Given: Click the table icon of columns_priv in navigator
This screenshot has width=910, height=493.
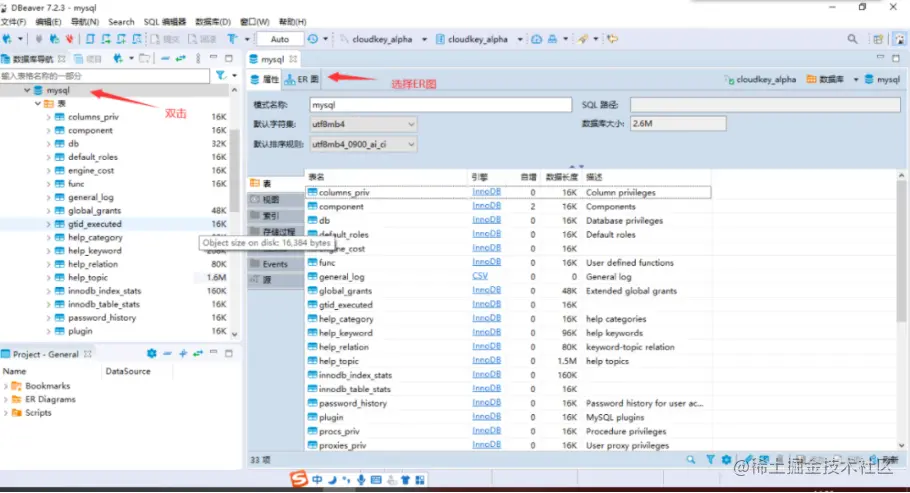Looking at the screenshot, I should click(x=59, y=117).
